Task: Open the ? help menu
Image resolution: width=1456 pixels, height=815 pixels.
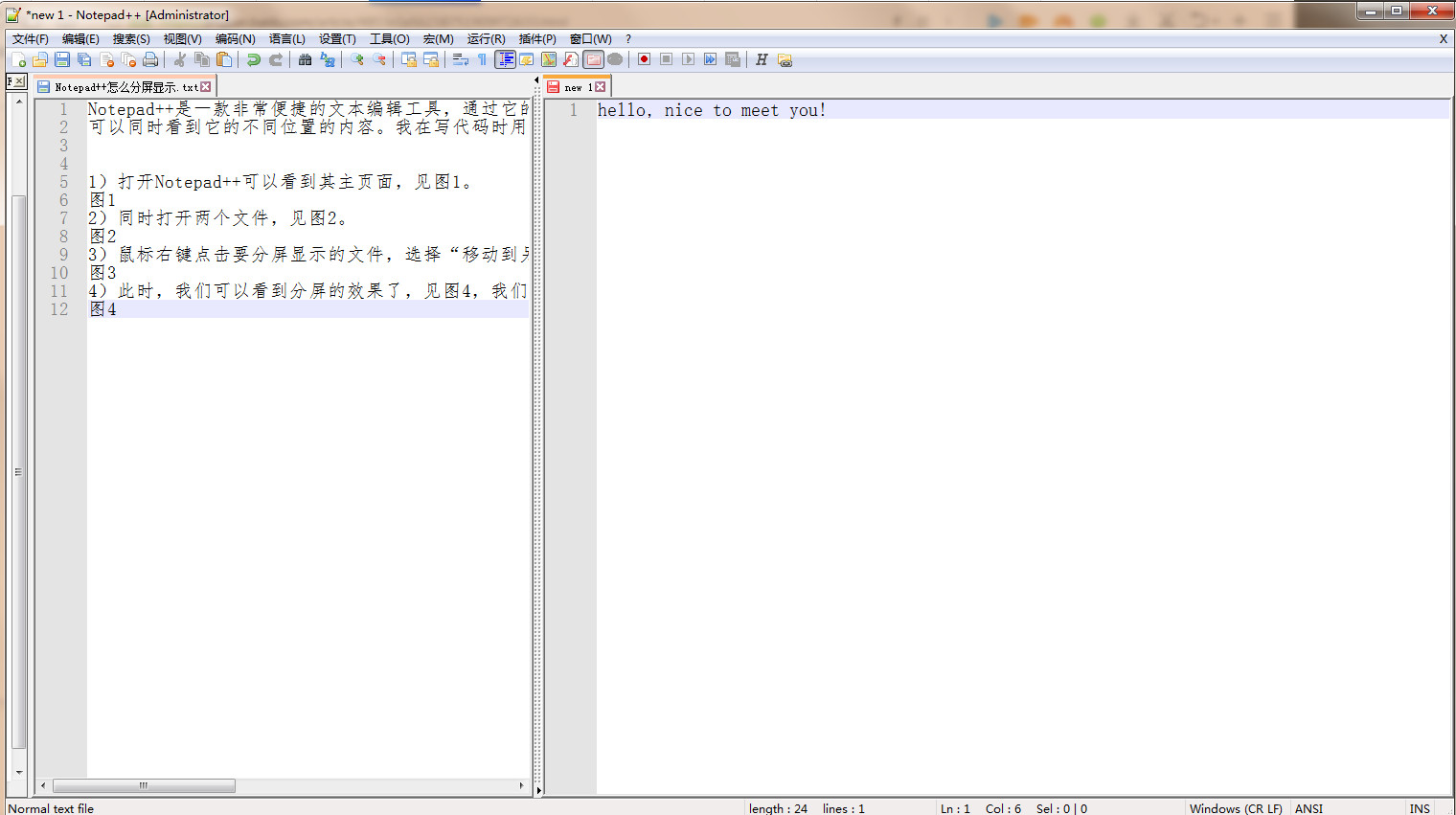Action: click(628, 39)
